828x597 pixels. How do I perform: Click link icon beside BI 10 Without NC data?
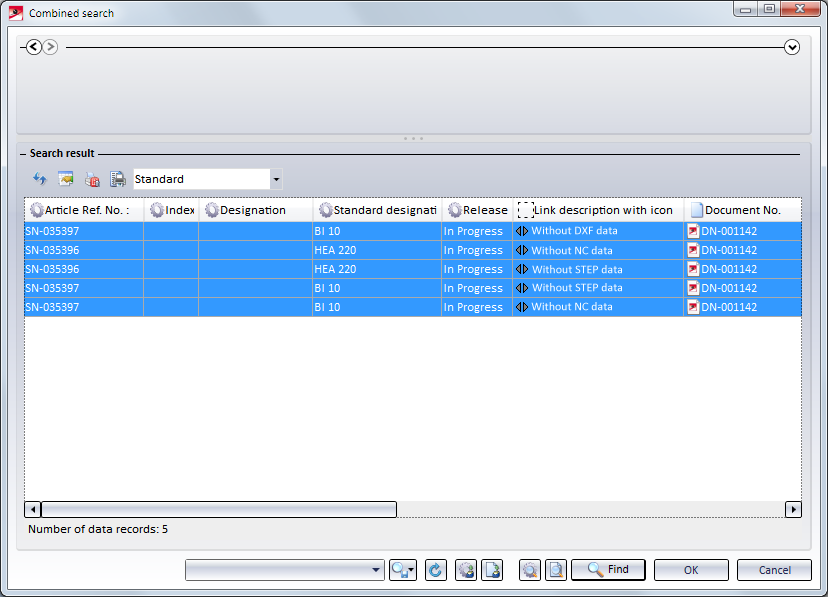(x=522, y=307)
